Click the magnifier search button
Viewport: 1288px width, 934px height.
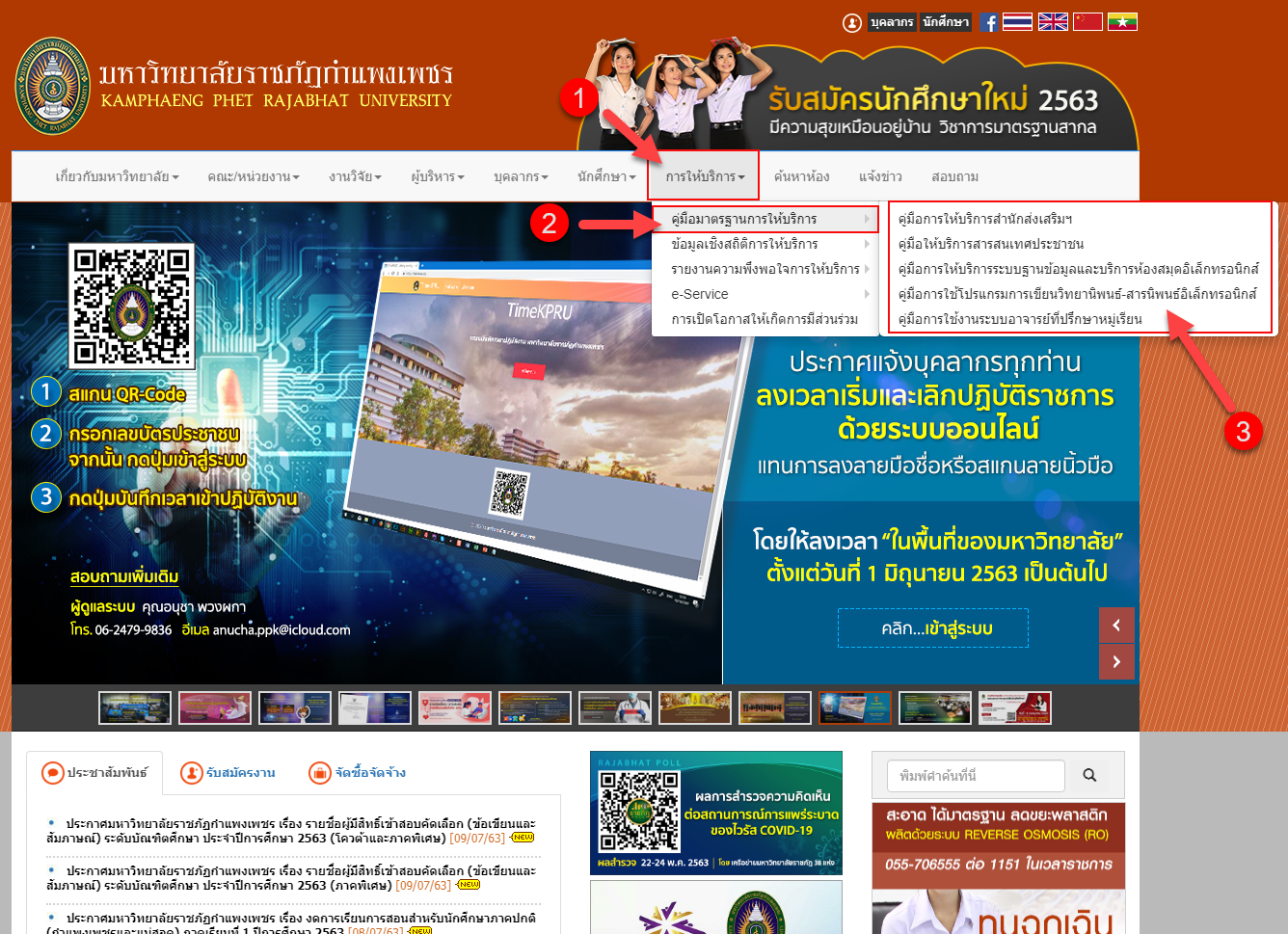click(x=1089, y=775)
